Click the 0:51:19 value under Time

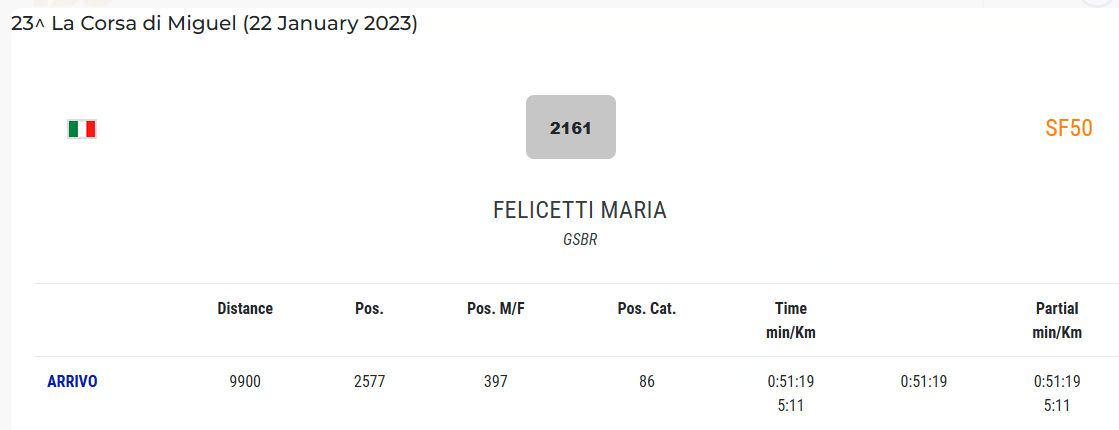[791, 381]
